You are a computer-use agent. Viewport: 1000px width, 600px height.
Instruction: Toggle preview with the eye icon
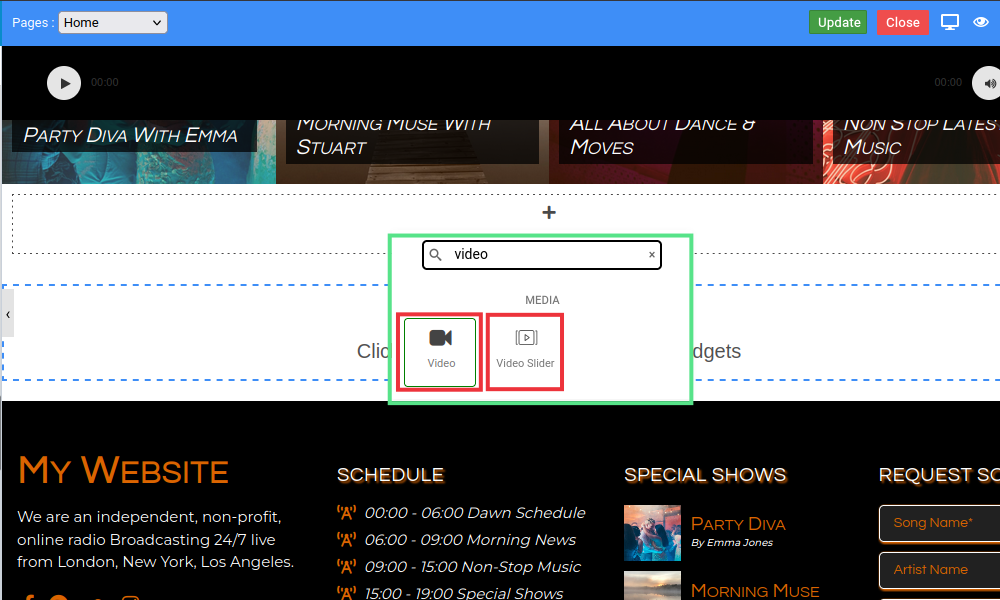981,22
